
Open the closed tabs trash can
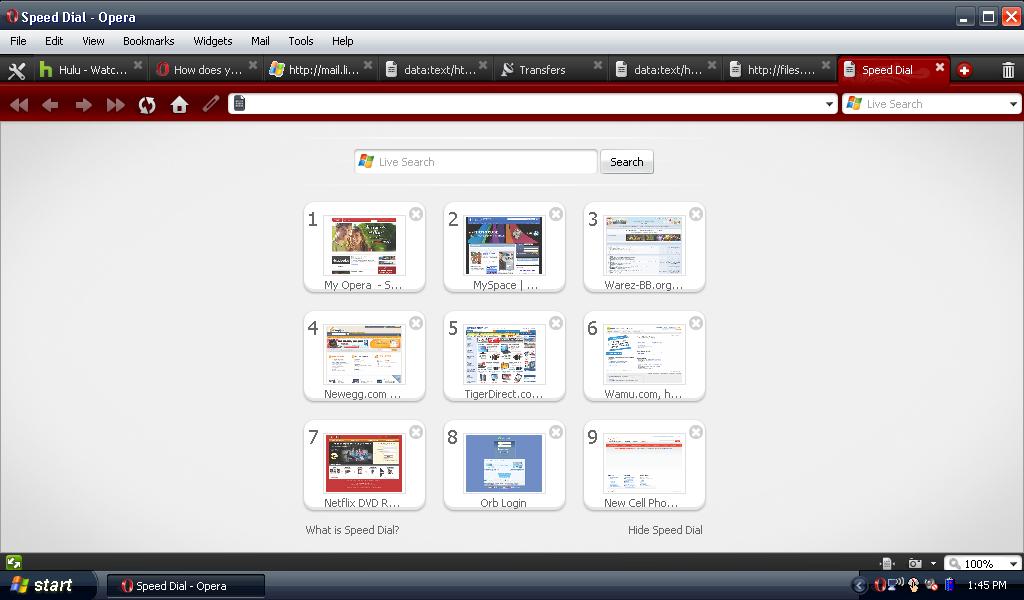pyautogui.click(x=1008, y=70)
